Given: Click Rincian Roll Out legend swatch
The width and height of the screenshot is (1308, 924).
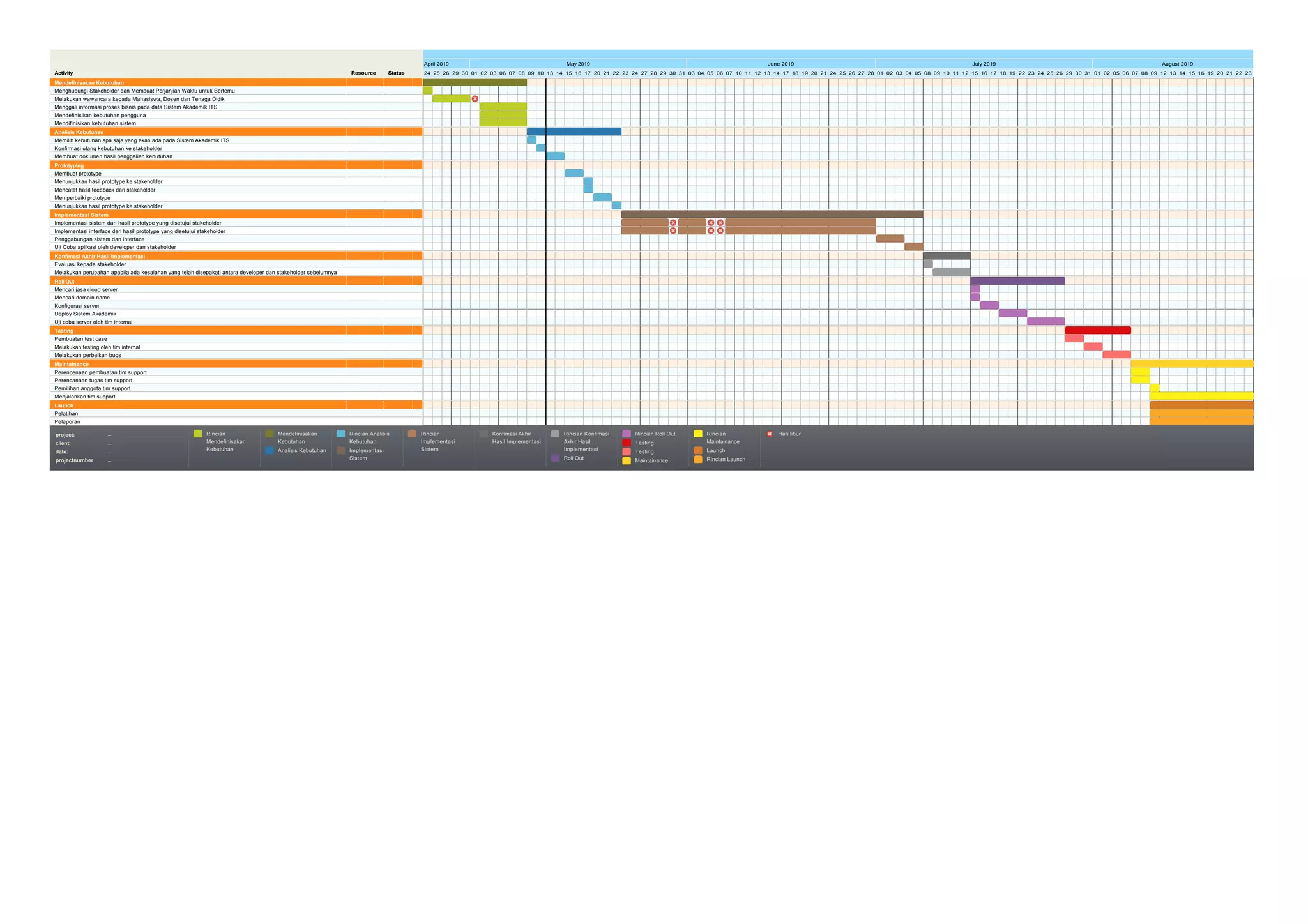Looking at the screenshot, I should pos(627,434).
